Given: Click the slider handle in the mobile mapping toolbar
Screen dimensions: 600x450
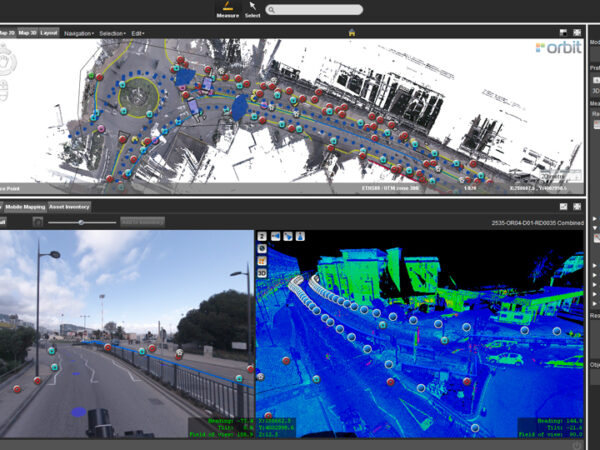Looking at the screenshot, I should (81, 222).
